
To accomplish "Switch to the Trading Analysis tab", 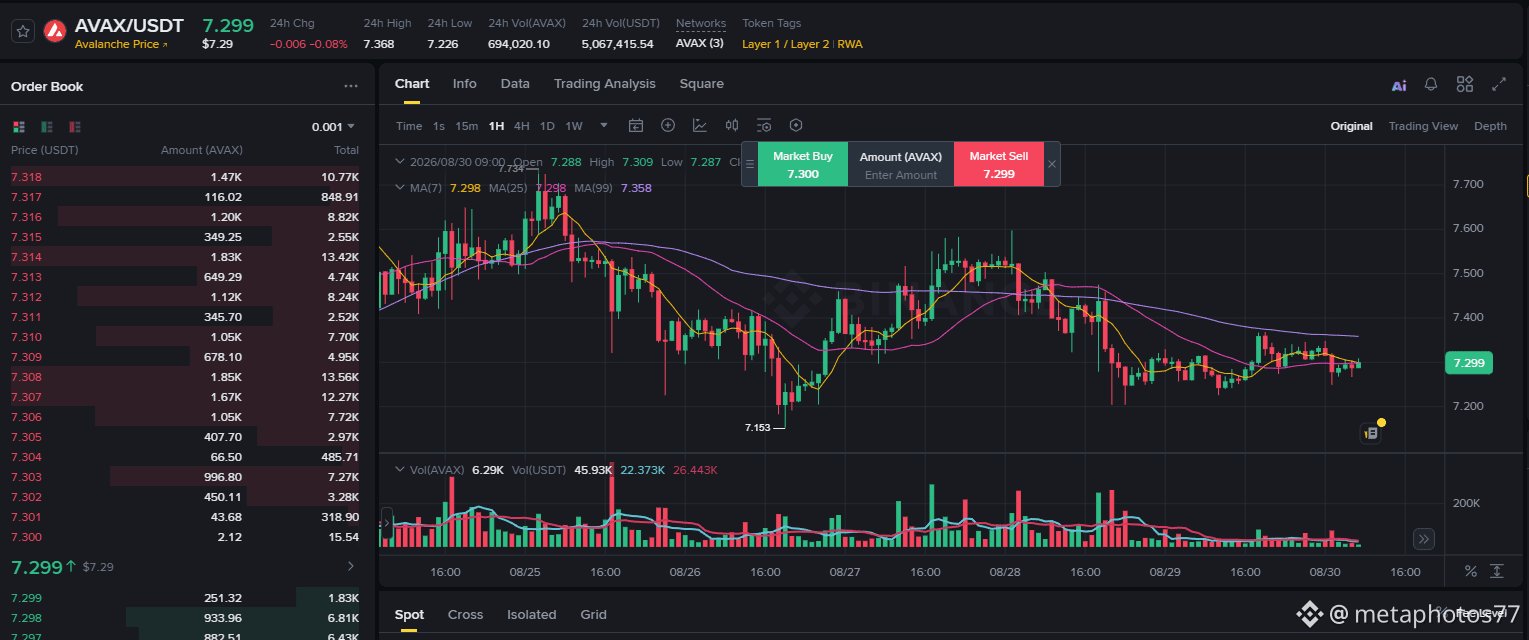I will click(x=605, y=84).
